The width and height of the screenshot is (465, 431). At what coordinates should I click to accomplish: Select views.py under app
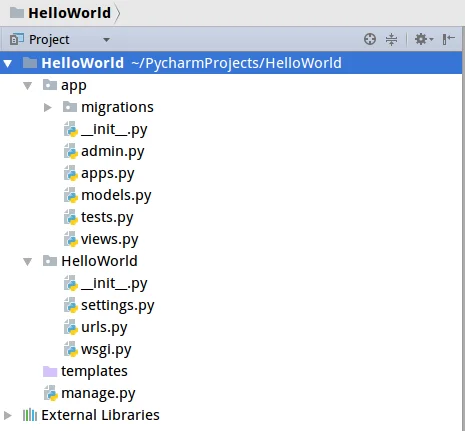pyautogui.click(x=110, y=239)
